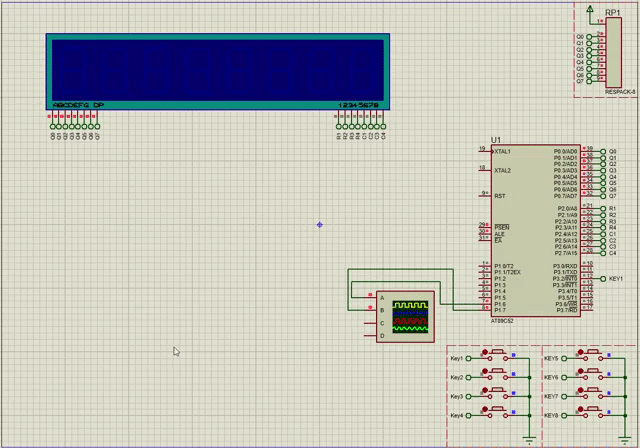Click the XTAL1 pin 19 on U1

[485, 151]
